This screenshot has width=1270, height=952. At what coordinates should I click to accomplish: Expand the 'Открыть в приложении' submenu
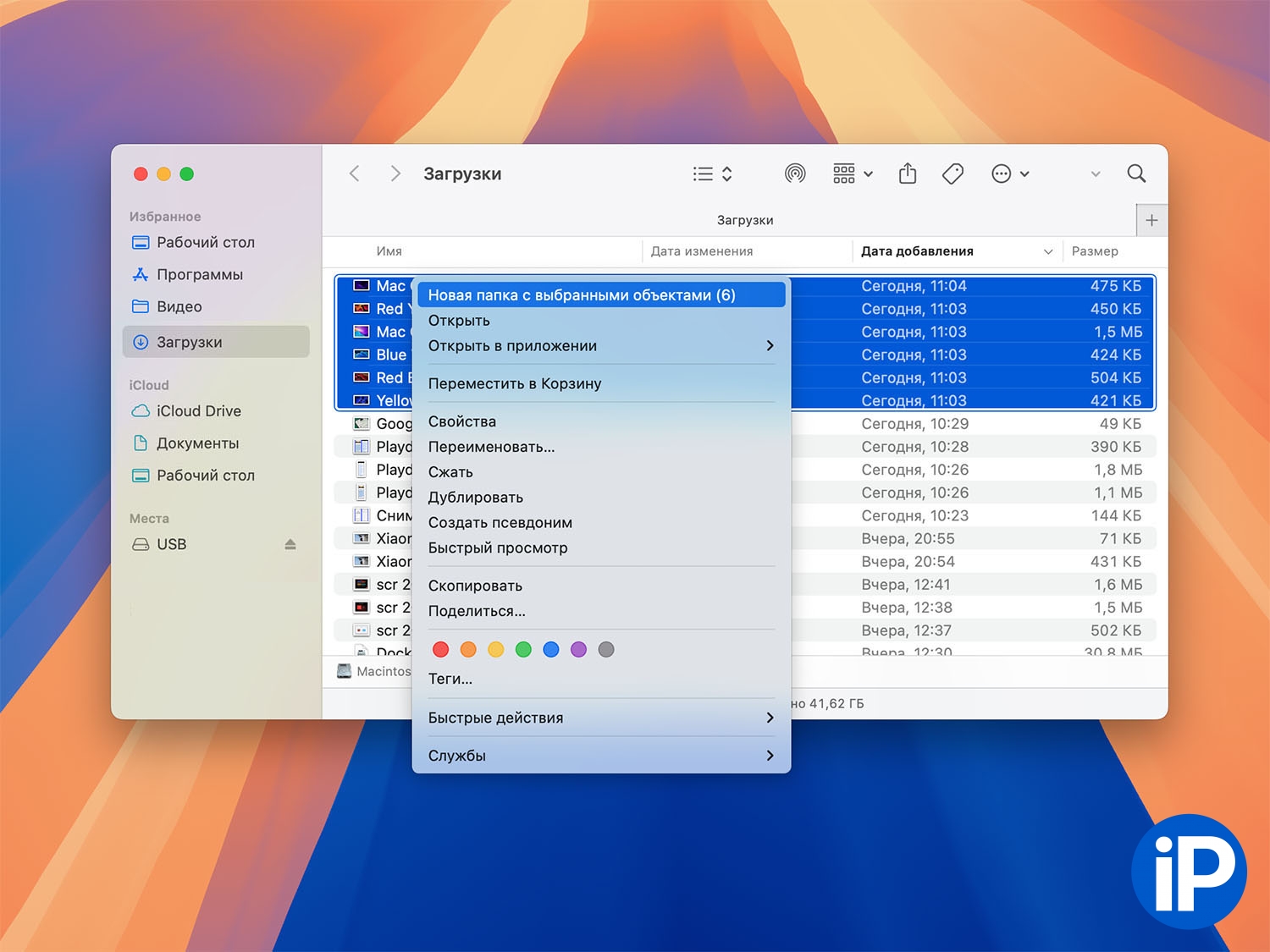[x=600, y=346]
